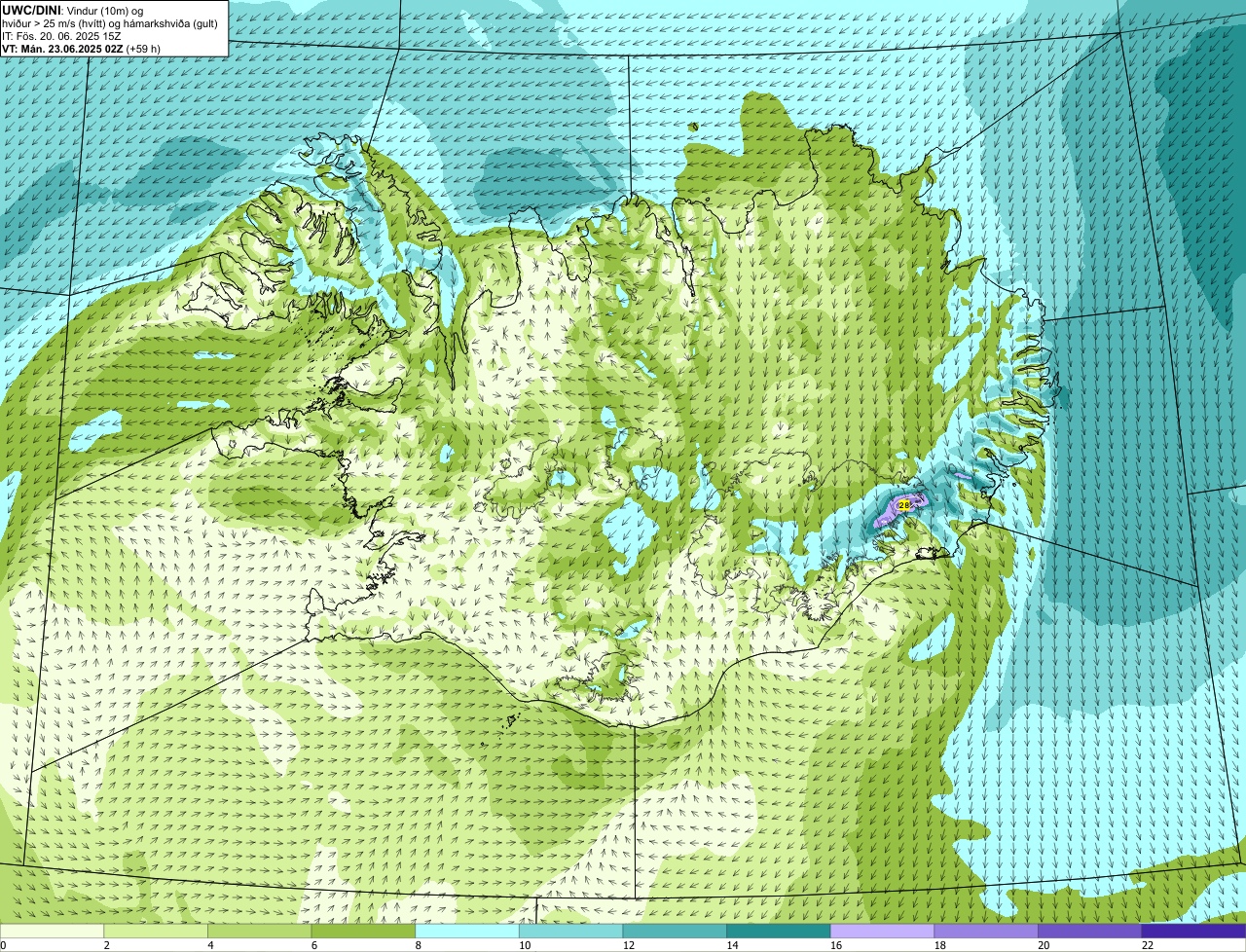This screenshot has height=952, width=1246.
Task: Select the 18–20 m/s purple legend swatch
Action: 986,931
